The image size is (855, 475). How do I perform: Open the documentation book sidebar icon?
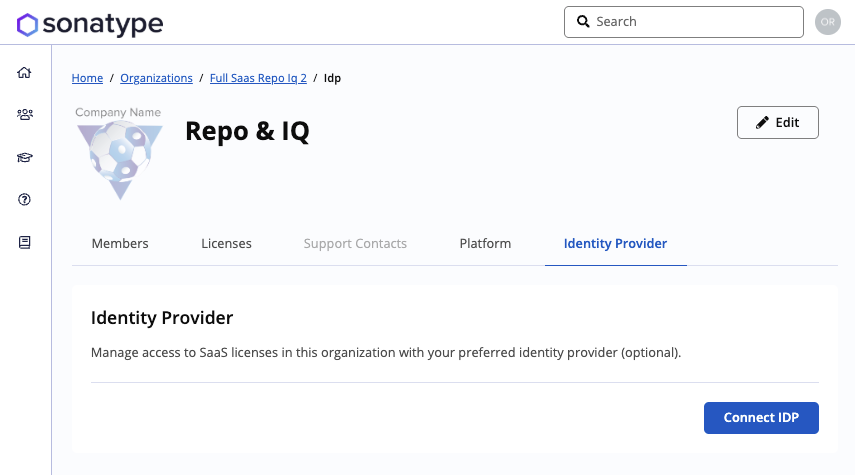[x=25, y=242]
